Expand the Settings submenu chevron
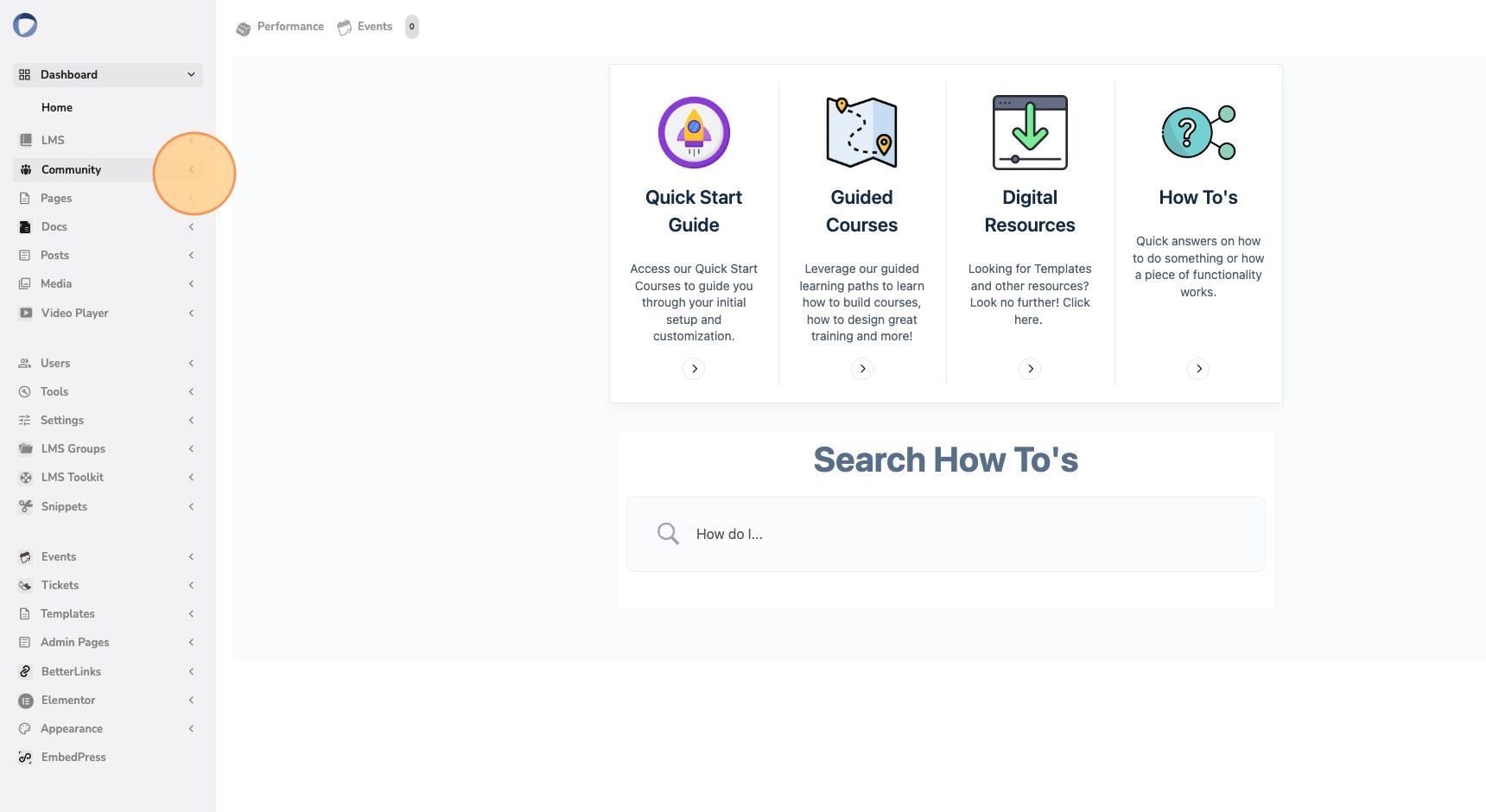 [x=191, y=421]
